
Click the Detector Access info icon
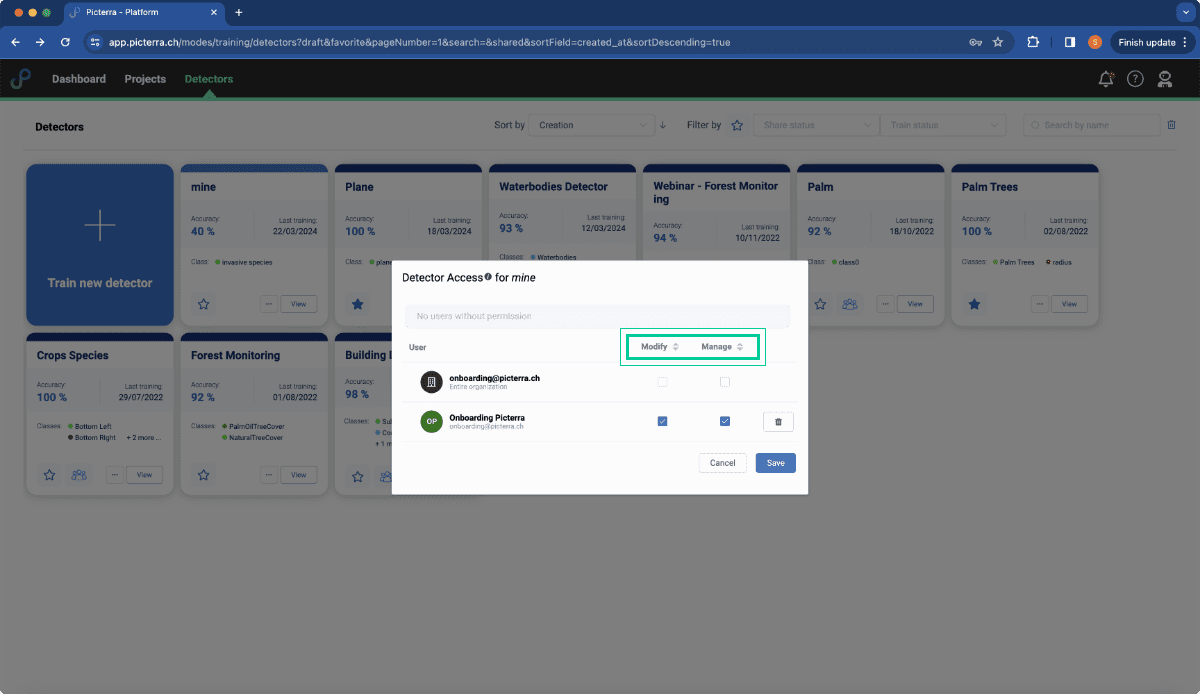click(x=488, y=276)
